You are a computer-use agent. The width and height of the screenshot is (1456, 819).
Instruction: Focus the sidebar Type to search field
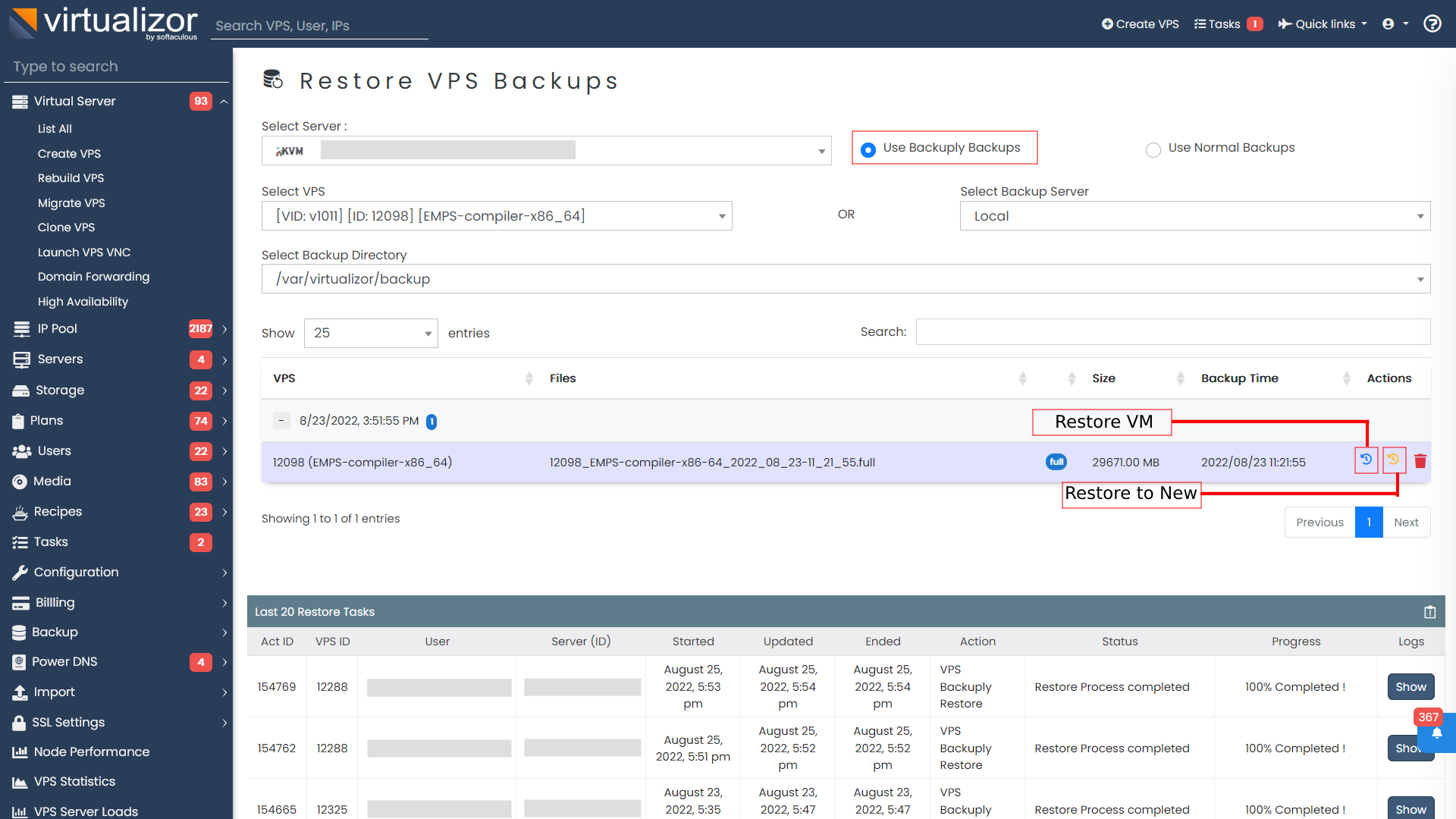(116, 67)
